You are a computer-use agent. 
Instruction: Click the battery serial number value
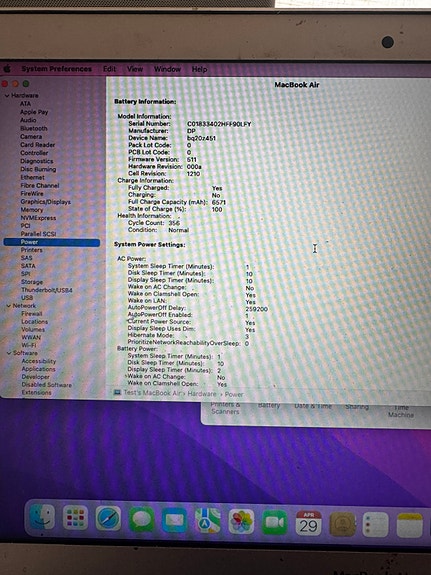[219, 124]
